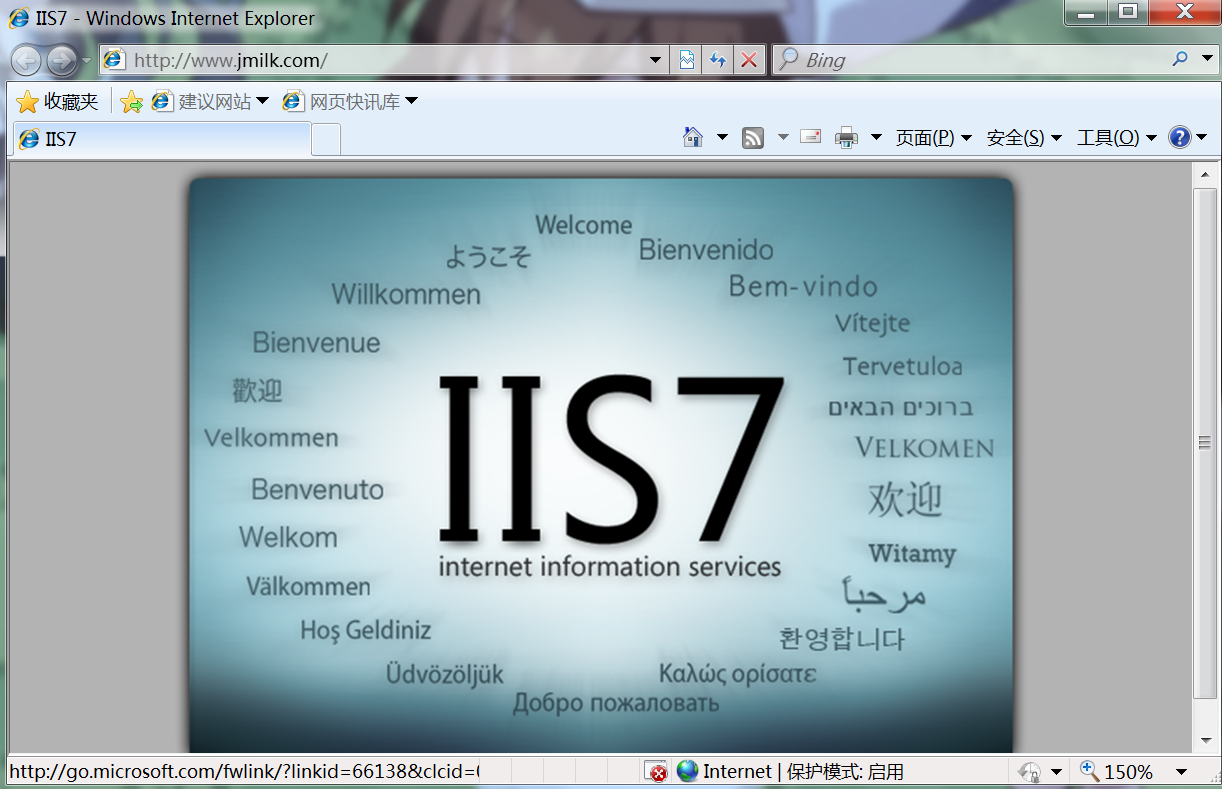The height and width of the screenshot is (789, 1222).
Task: Add this page to the favorites bar
Action: pos(131,101)
